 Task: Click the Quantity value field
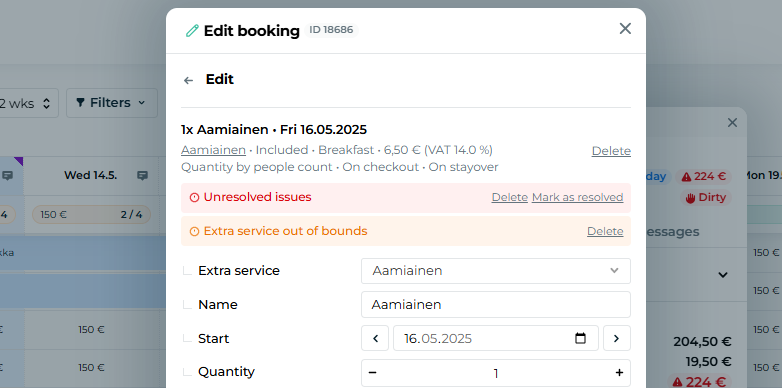pyautogui.click(x=496, y=373)
